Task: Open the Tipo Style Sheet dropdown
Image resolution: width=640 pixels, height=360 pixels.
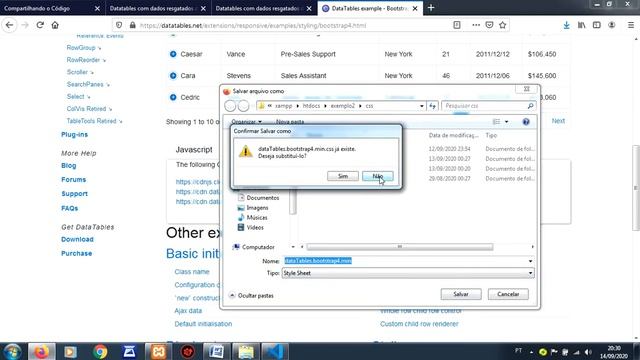Action: pos(530,273)
